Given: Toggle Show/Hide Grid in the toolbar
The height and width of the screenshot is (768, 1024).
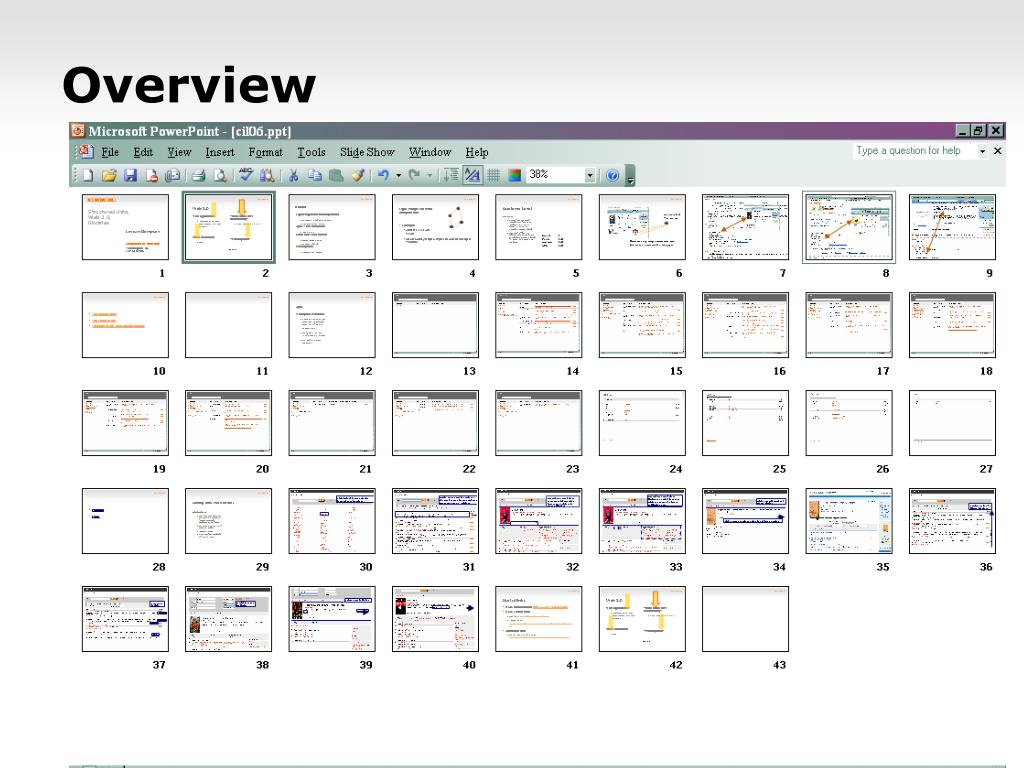Looking at the screenshot, I should coord(494,175).
